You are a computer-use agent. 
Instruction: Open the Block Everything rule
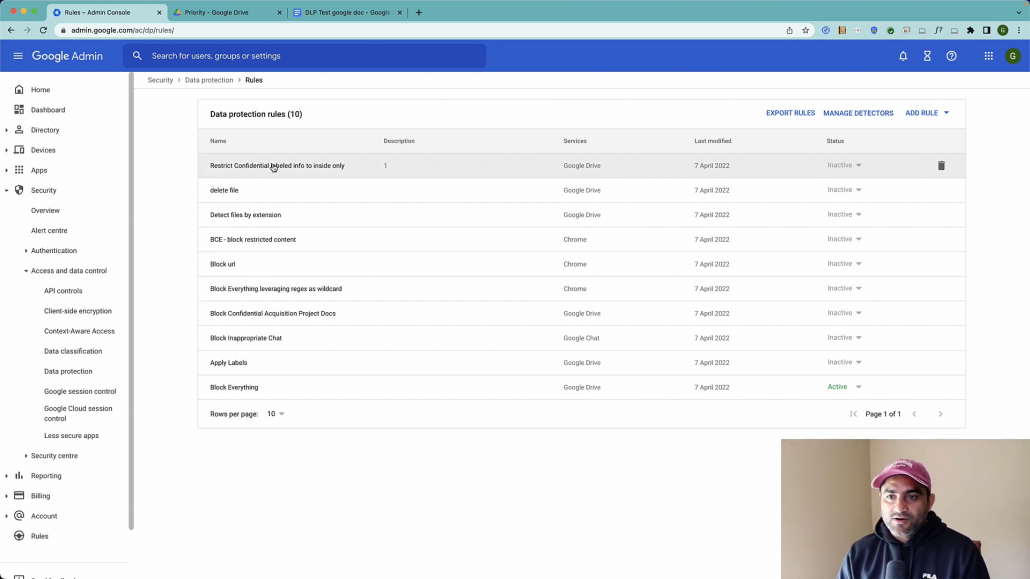point(234,387)
